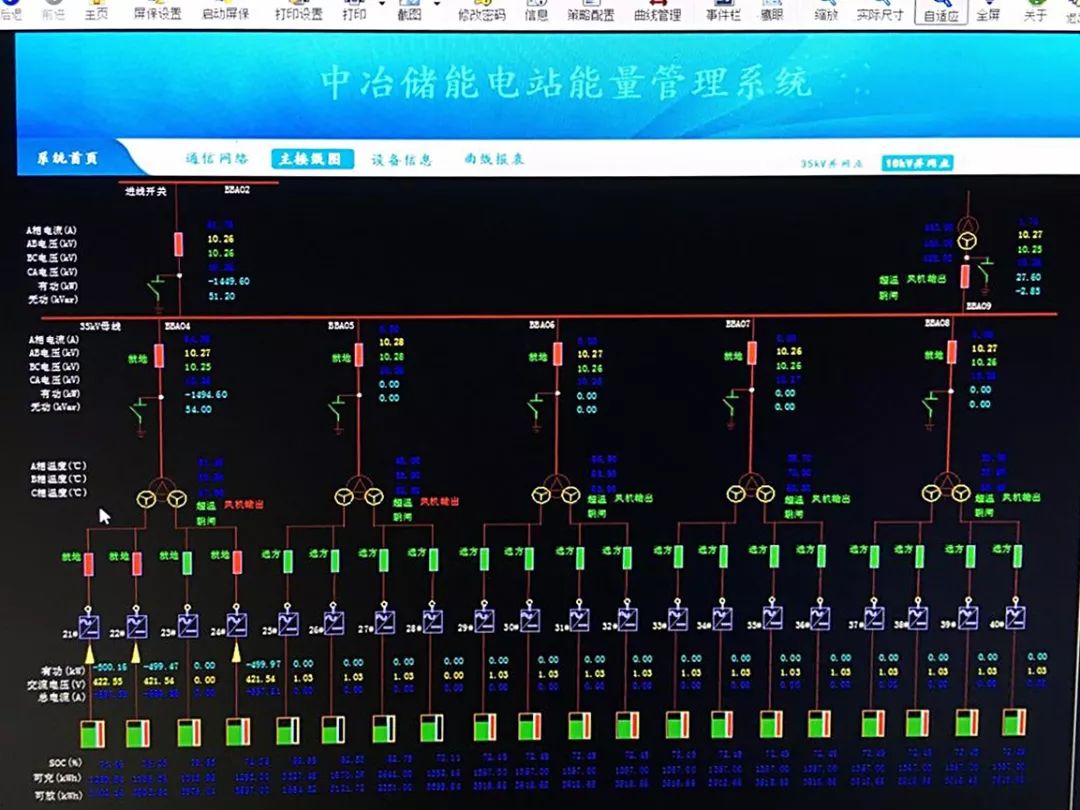Open the 25# PCS converter icon
The height and width of the screenshot is (810, 1080).
pyautogui.click(x=288, y=623)
